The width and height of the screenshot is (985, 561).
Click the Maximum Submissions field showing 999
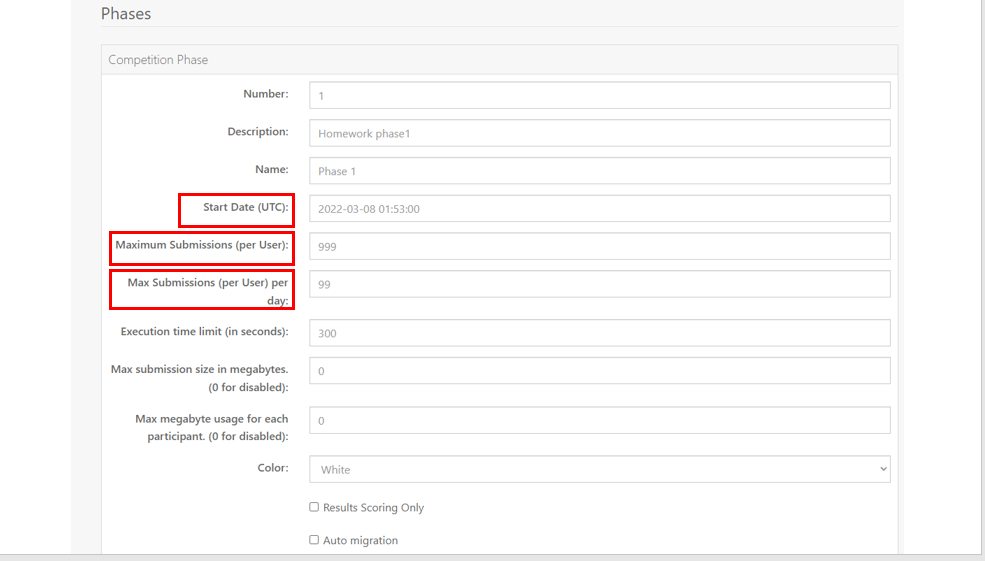click(600, 246)
